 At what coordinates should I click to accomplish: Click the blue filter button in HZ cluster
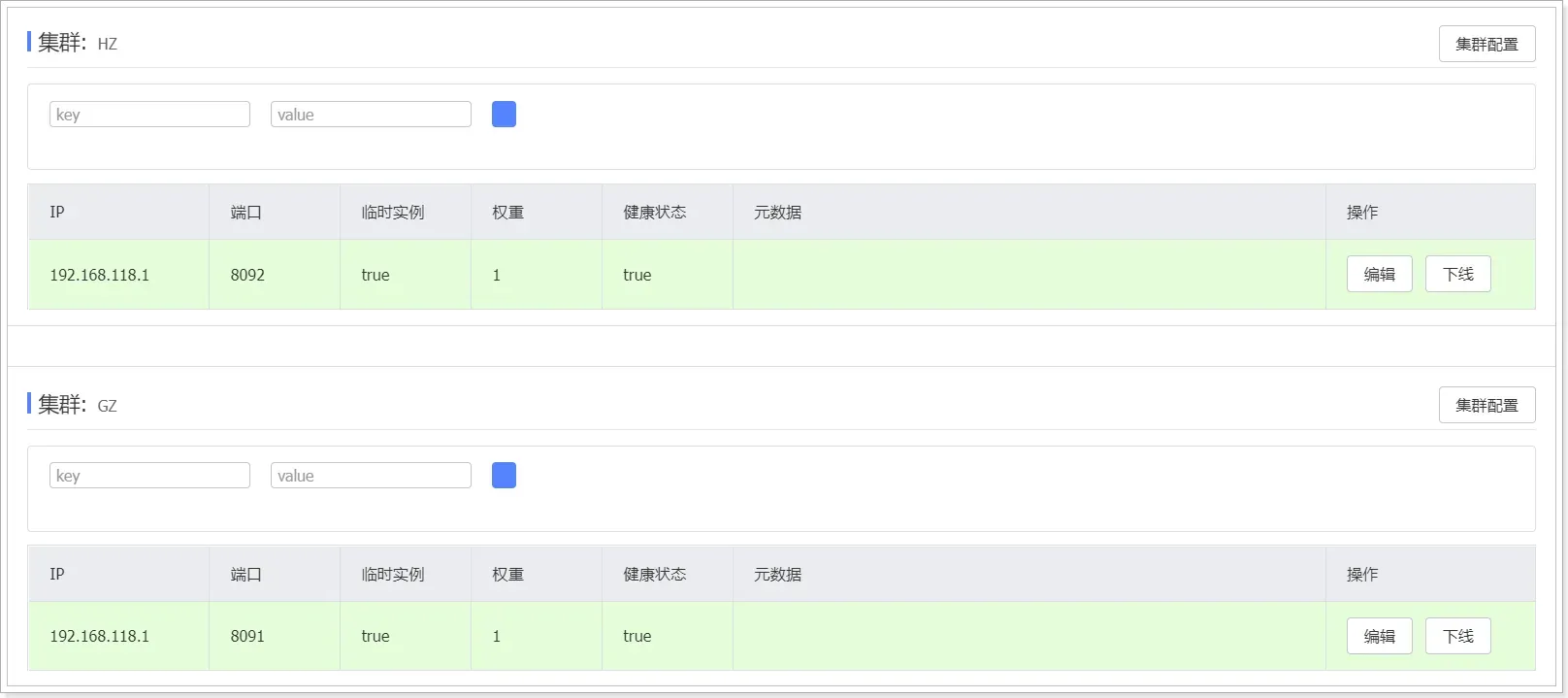[x=504, y=115]
